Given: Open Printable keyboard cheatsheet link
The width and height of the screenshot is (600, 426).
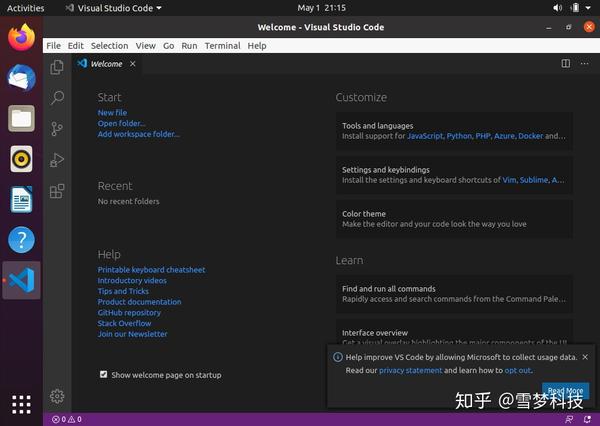Looking at the screenshot, I should pyautogui.click(x=151, y=270).
